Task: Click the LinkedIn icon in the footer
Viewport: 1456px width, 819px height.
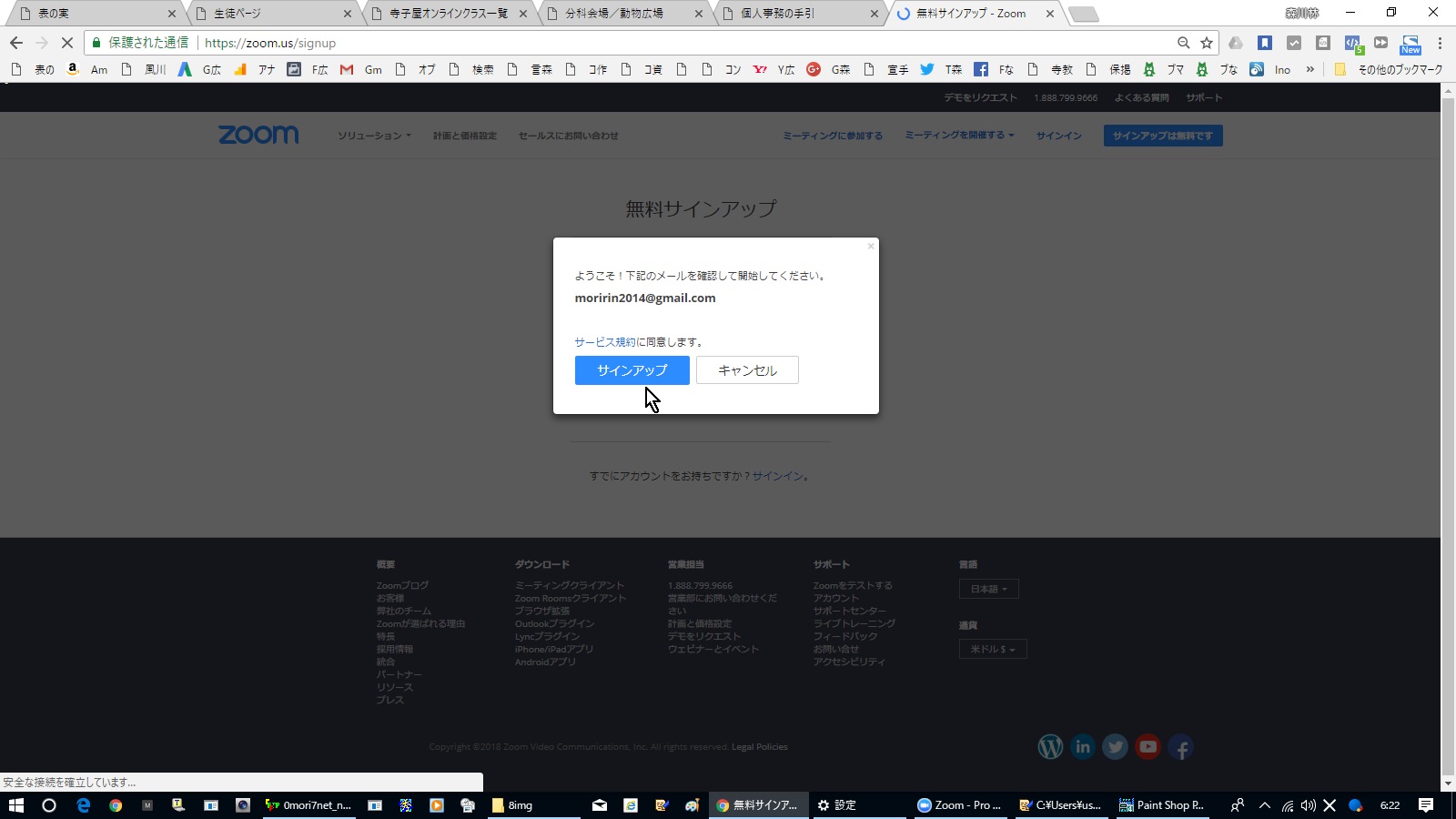Action: (x=1083, y=747)
